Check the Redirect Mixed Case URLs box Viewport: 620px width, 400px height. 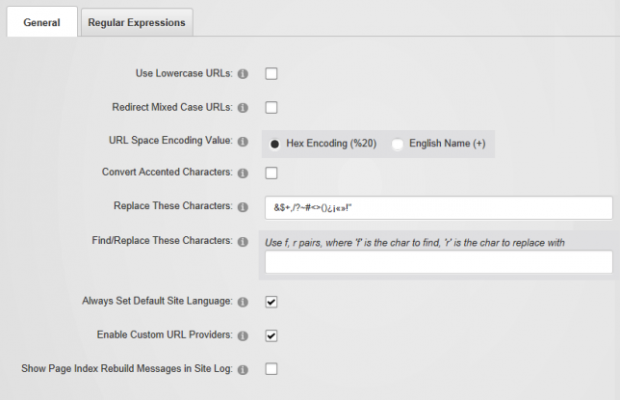coord(271,107)
